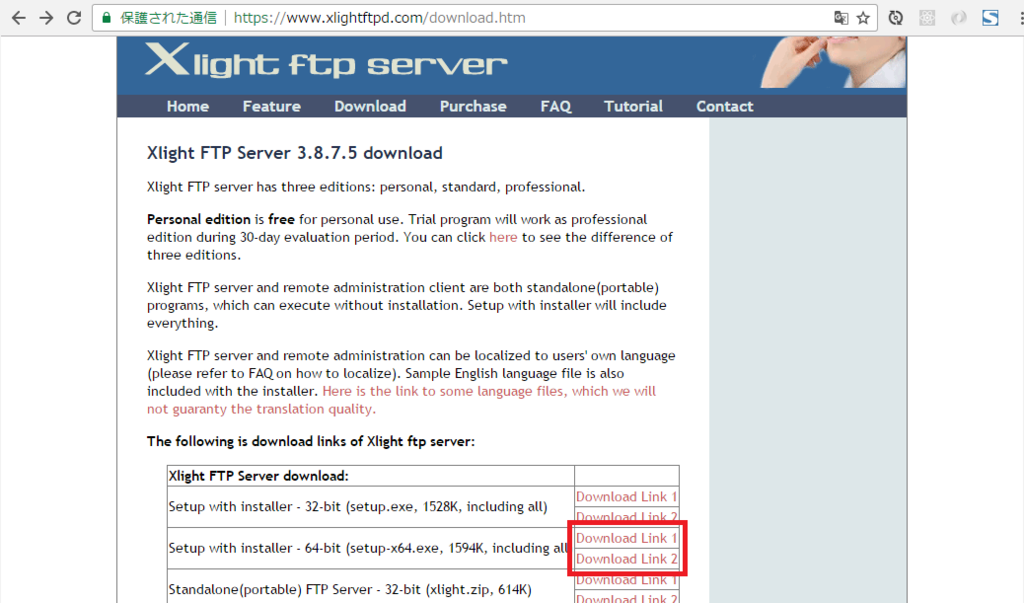Open the Home menu item
This screenshot has width=1024, height=603.
pyautogui.click(x=187, y=106)
